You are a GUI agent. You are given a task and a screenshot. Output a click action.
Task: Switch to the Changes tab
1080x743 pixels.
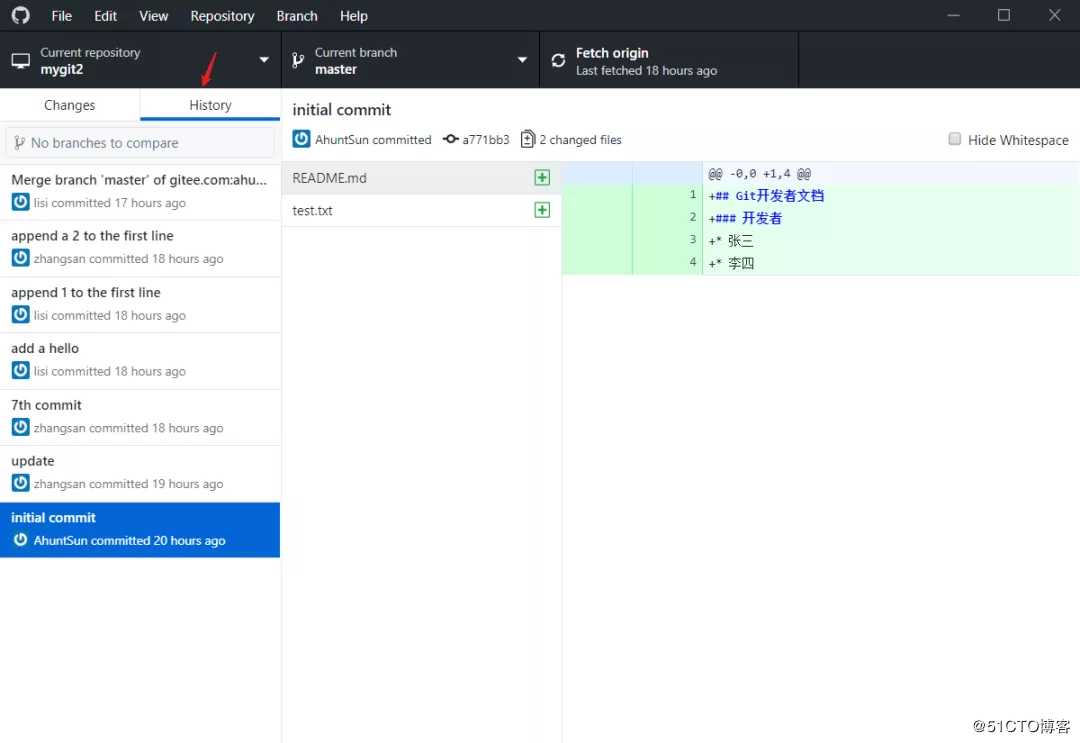70,105
